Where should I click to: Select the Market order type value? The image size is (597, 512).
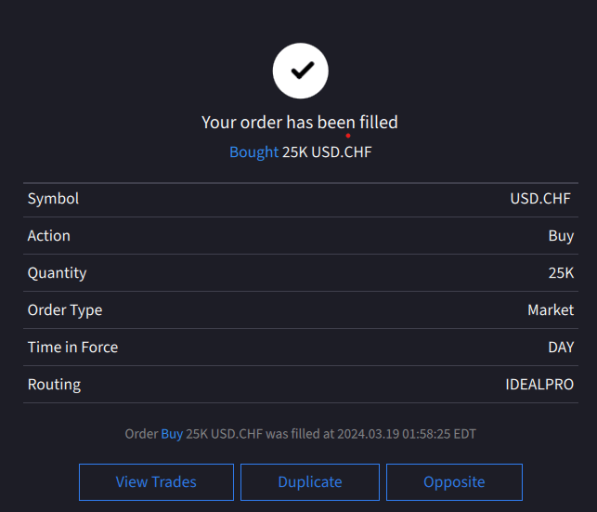click(x=551, y=310)
